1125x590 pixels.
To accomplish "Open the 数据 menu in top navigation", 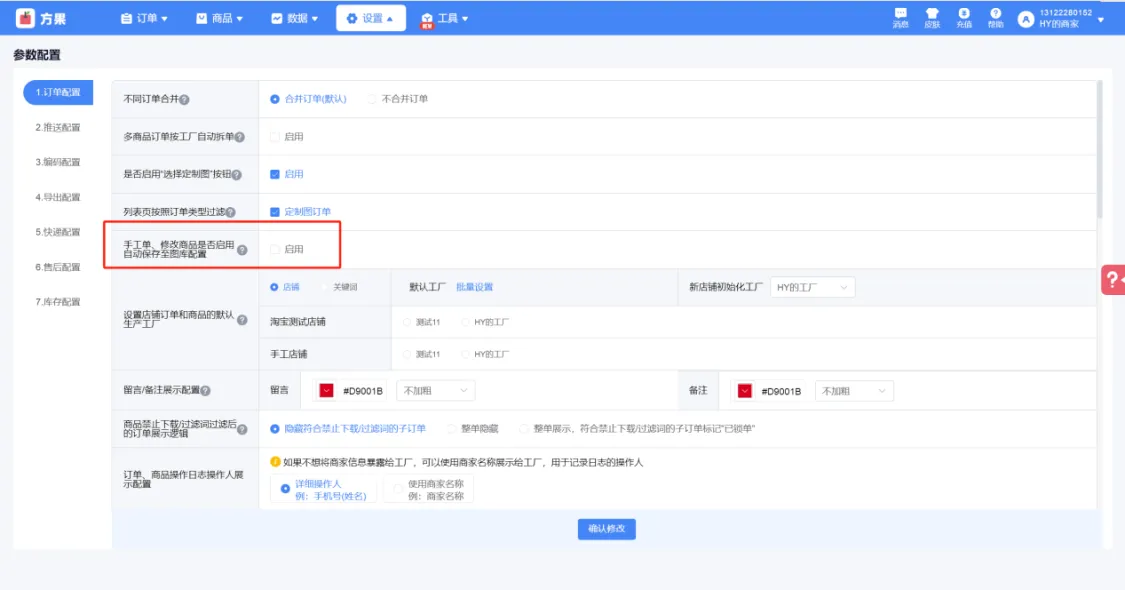I will pyautogui.click(x=295, y=18).
